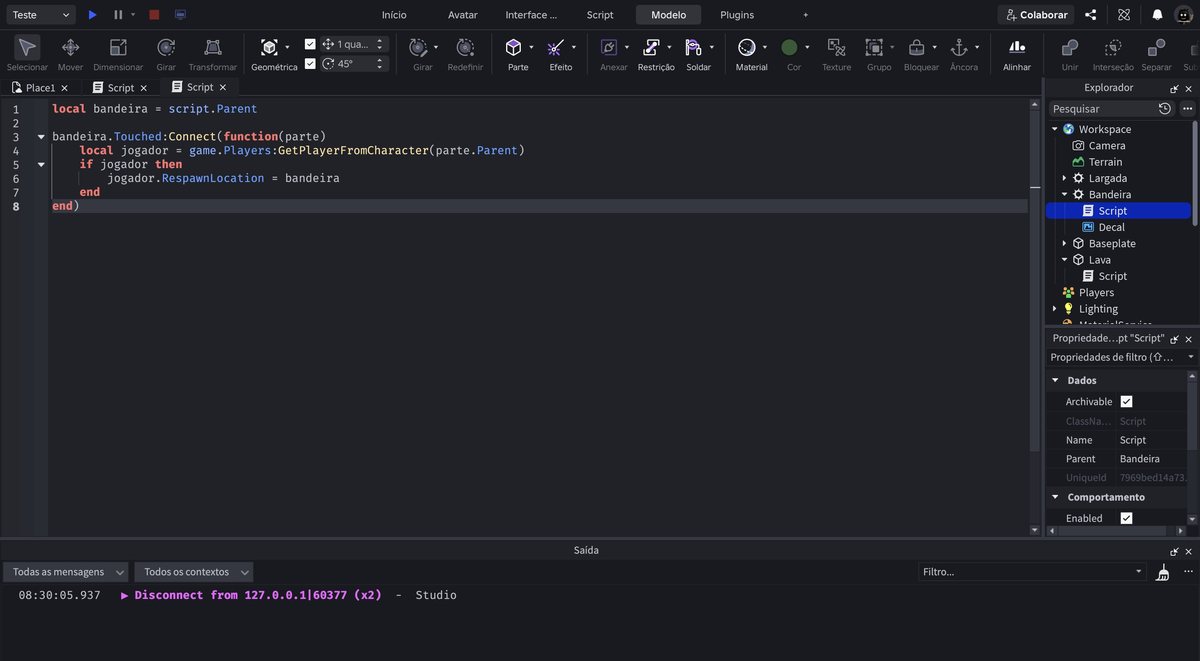The image size is (1200, 661).
Task: Switch to the Place1 document tab
Action: (41, 88)
